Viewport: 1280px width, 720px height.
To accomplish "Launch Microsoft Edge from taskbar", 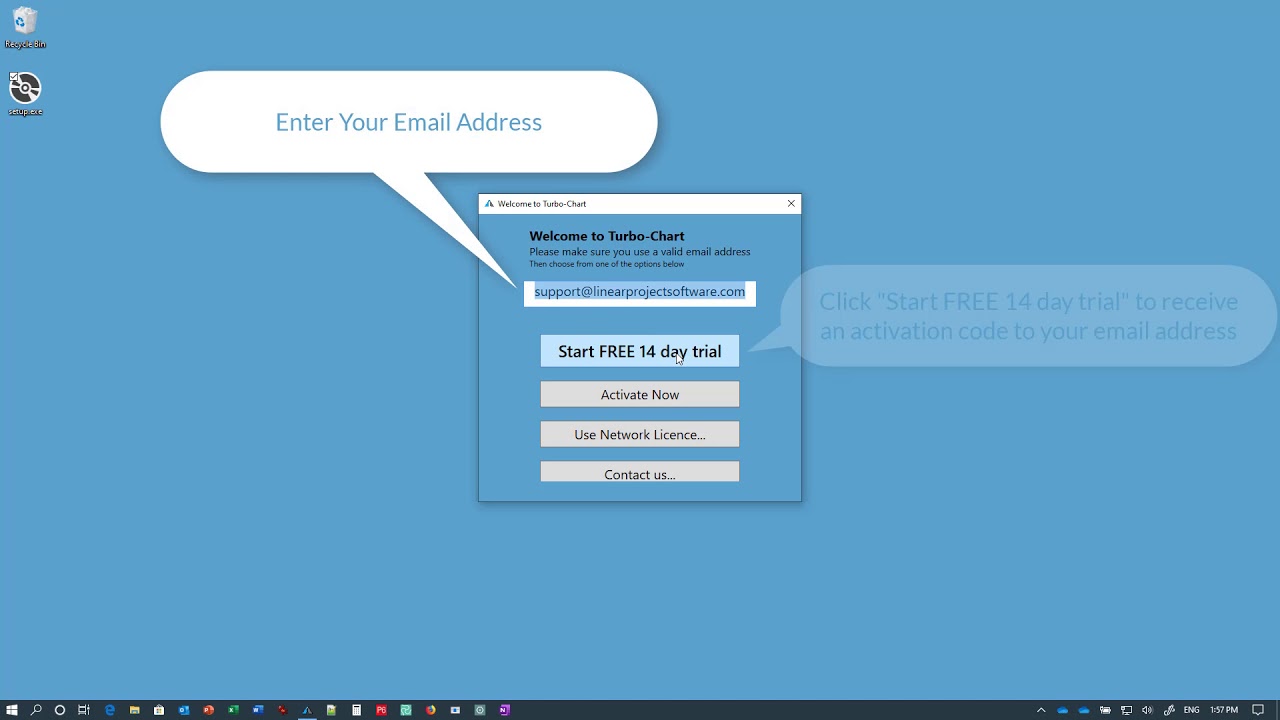I will point(110,710).
